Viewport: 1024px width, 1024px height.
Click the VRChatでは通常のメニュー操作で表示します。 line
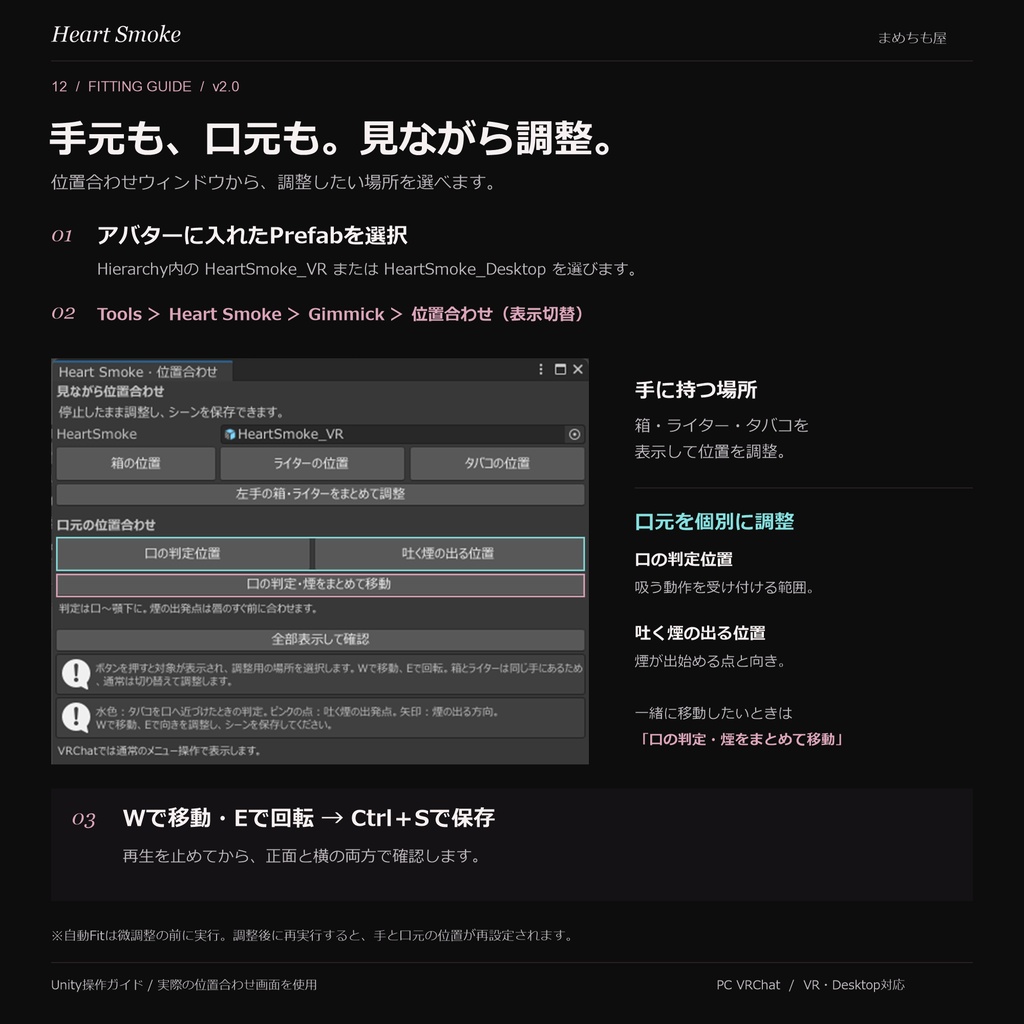pos(159,751)
